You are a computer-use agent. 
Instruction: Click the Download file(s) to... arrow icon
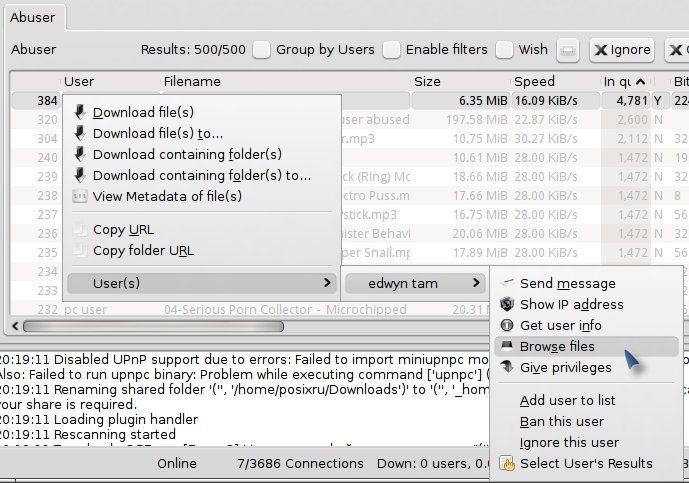[80, 133]
